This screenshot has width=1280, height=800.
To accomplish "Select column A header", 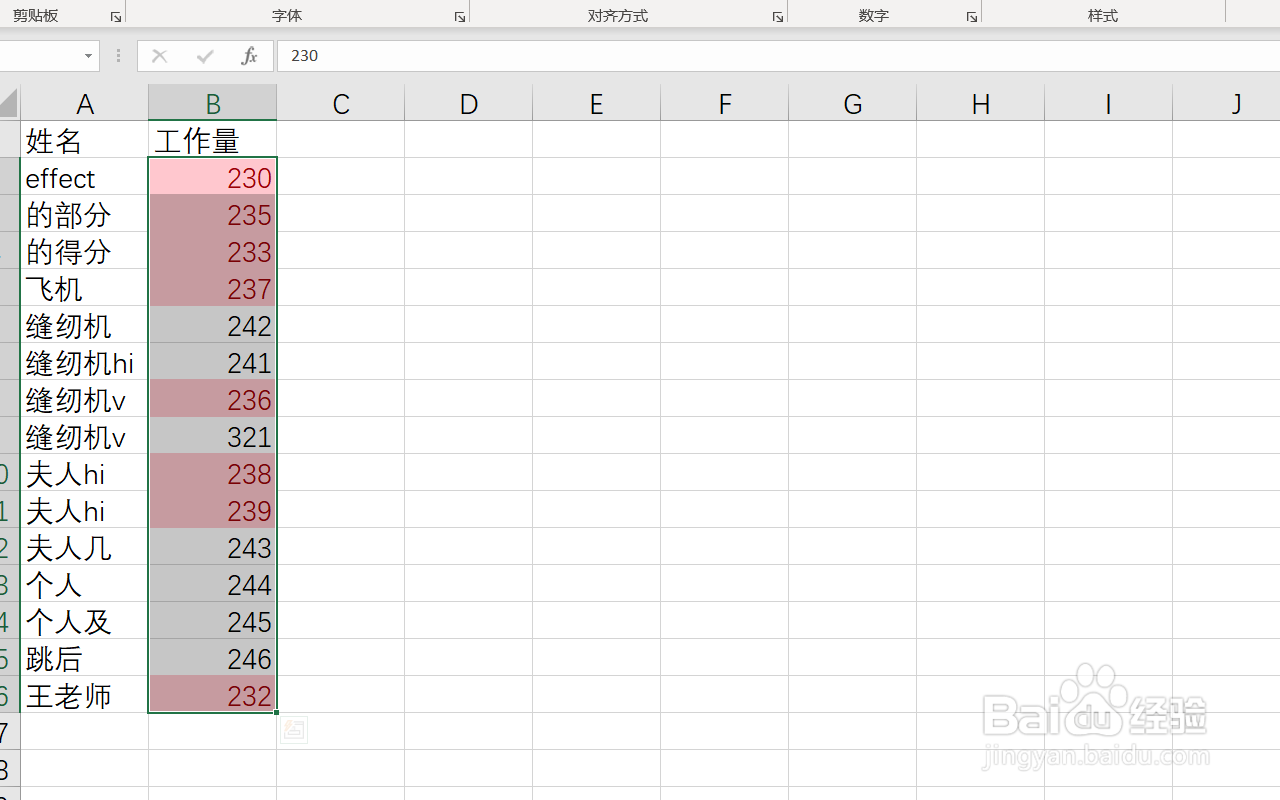I will [85, 103].
